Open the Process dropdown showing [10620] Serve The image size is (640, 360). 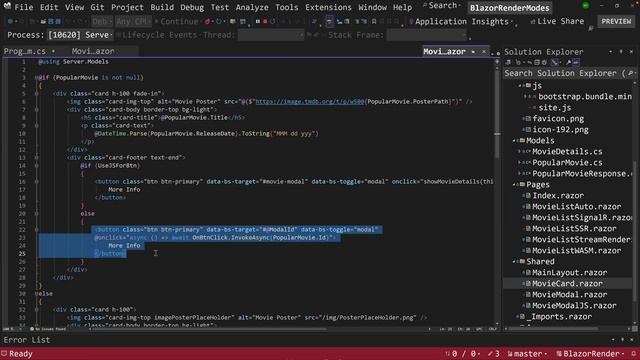tap(80, 35)
